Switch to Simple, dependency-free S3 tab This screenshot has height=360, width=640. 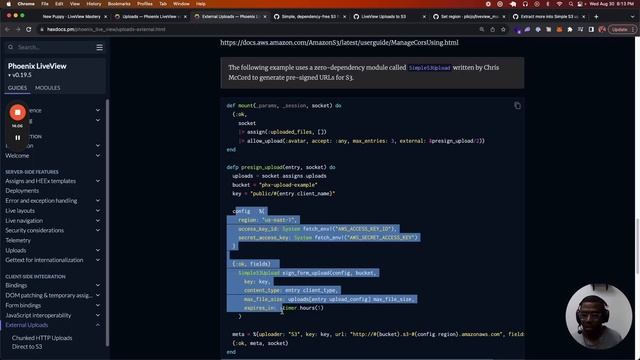308,17
